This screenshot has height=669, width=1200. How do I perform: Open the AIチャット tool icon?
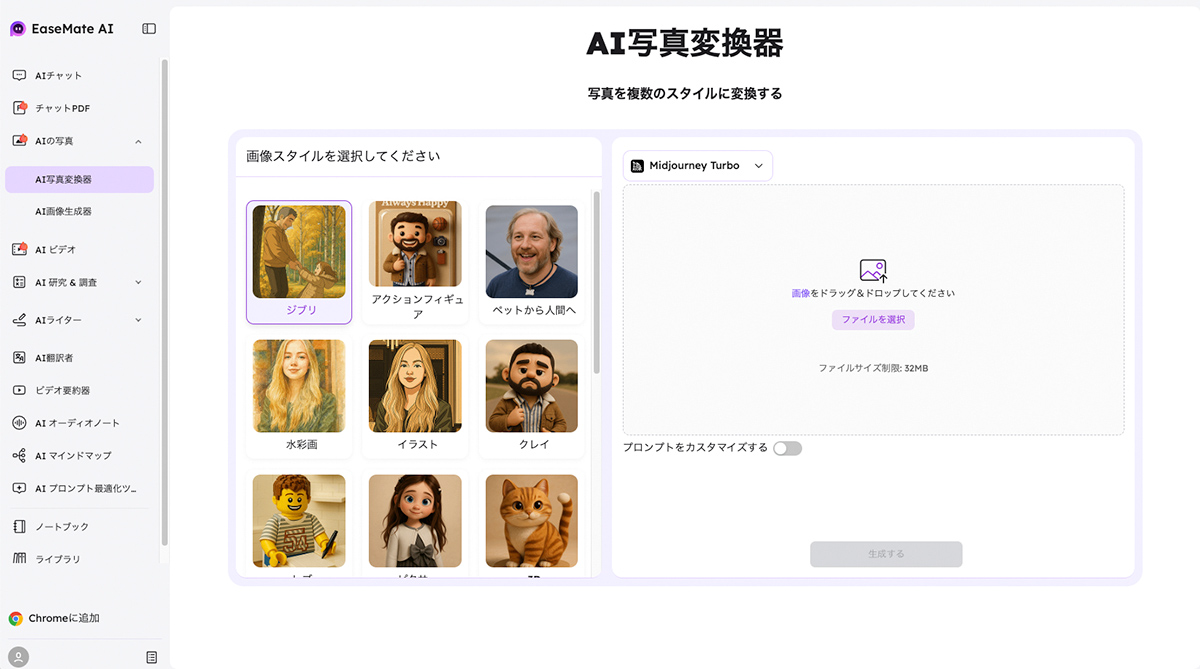(x=18, y=75)
